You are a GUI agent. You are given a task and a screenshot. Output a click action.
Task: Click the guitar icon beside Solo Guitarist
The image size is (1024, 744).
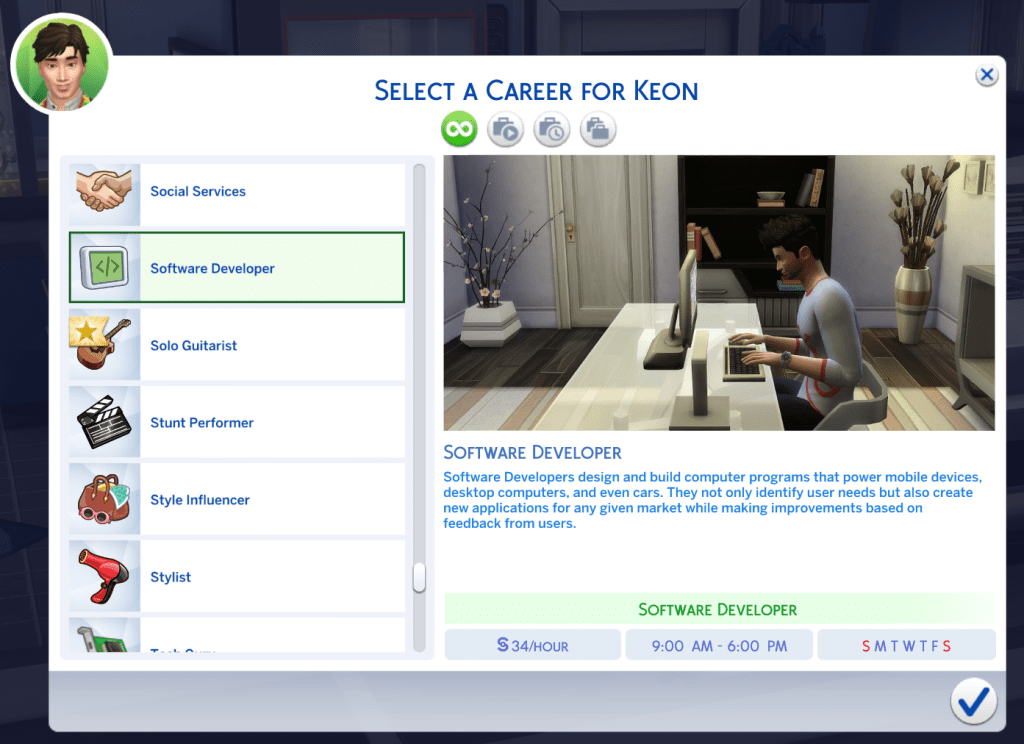[103, 345]
